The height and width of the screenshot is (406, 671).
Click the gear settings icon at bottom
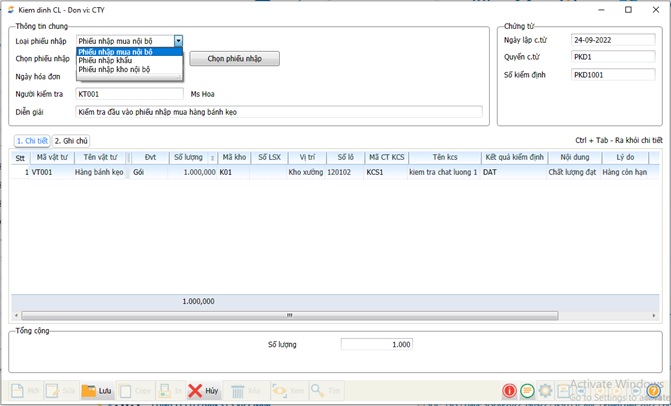click(x=545, y=391)
